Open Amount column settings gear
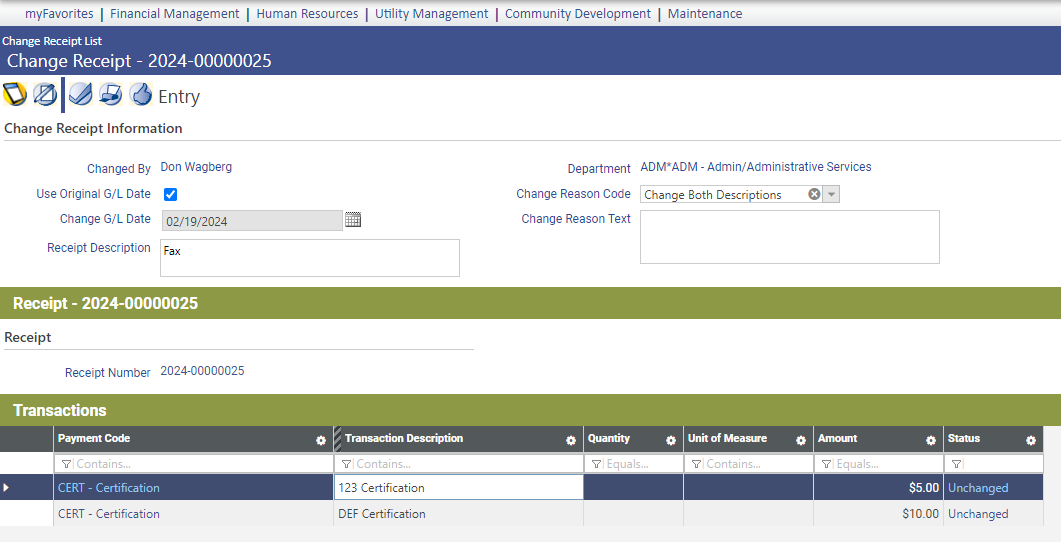This screenshot has width=1061, height=542. click(930, 441)
